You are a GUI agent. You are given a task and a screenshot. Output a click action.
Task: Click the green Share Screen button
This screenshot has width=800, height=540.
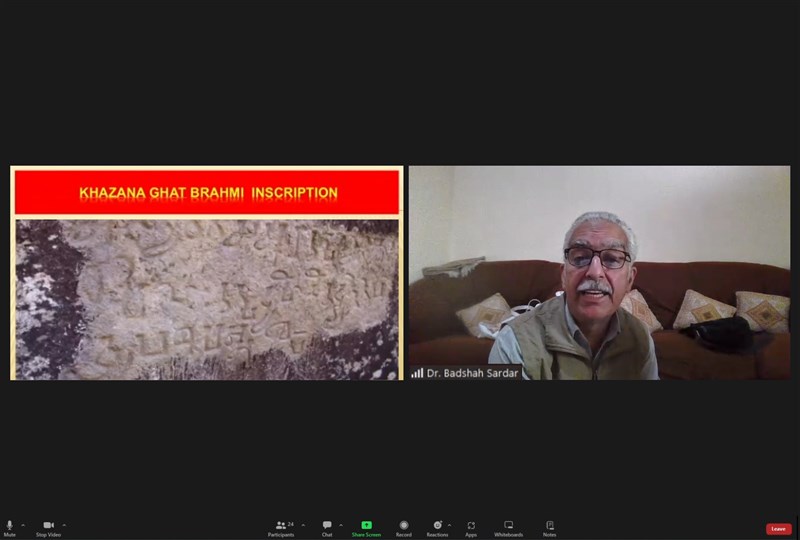coord(366,528)
